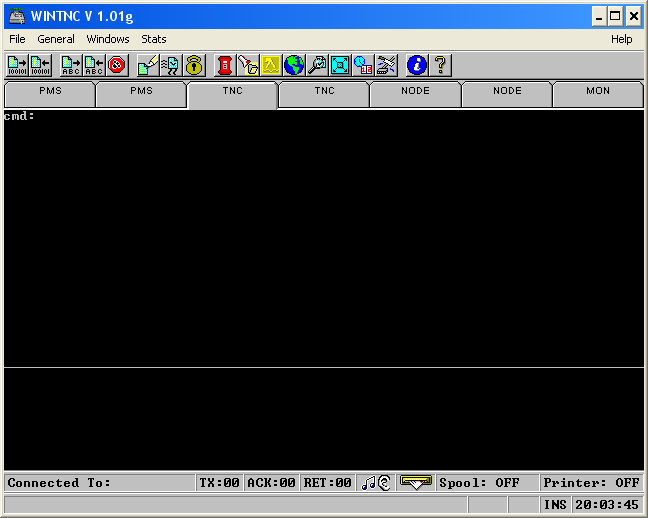
Task: Open the General menu
Action: click(56, 39)
